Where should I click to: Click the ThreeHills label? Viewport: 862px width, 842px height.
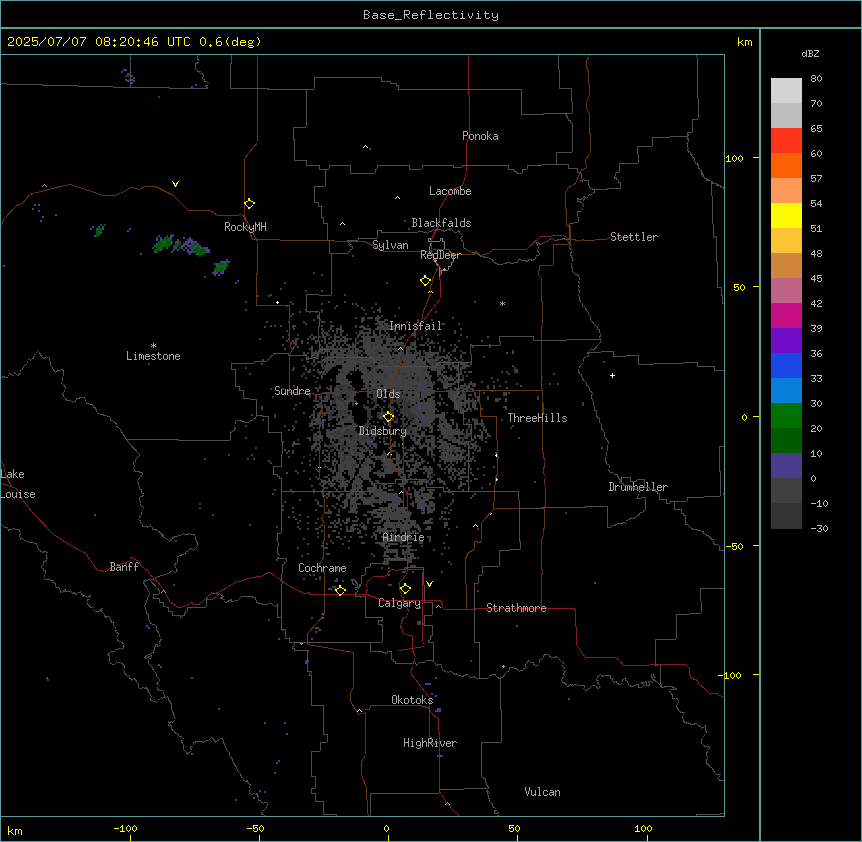(537, 418)
